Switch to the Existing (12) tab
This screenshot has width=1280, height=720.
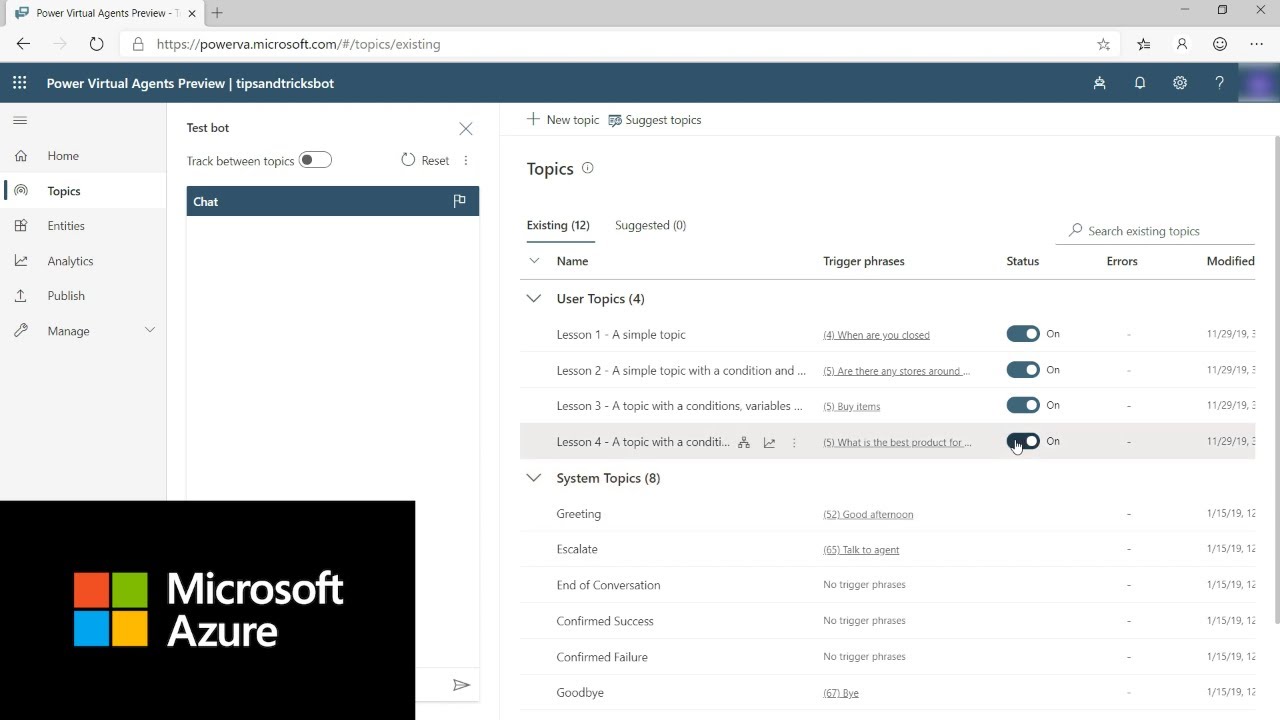coord(558,225)
